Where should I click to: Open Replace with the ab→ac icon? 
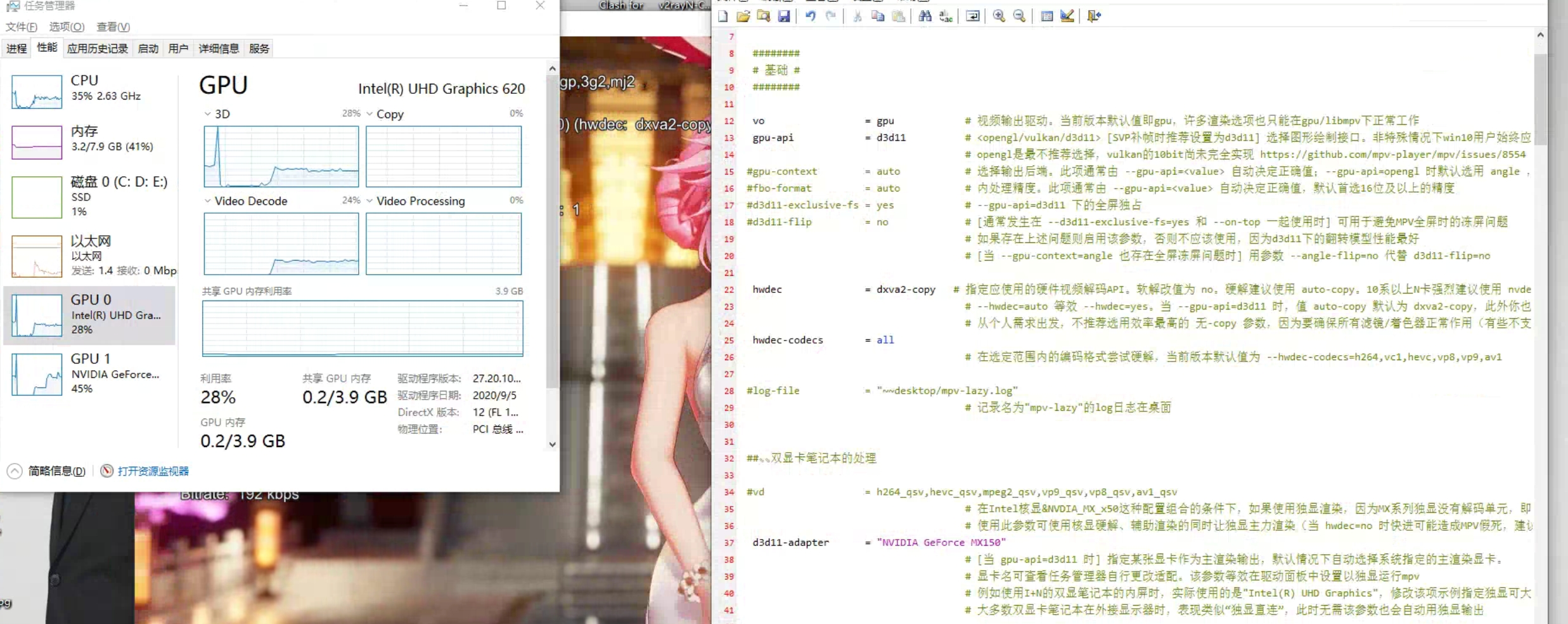(x=946, y=16)
